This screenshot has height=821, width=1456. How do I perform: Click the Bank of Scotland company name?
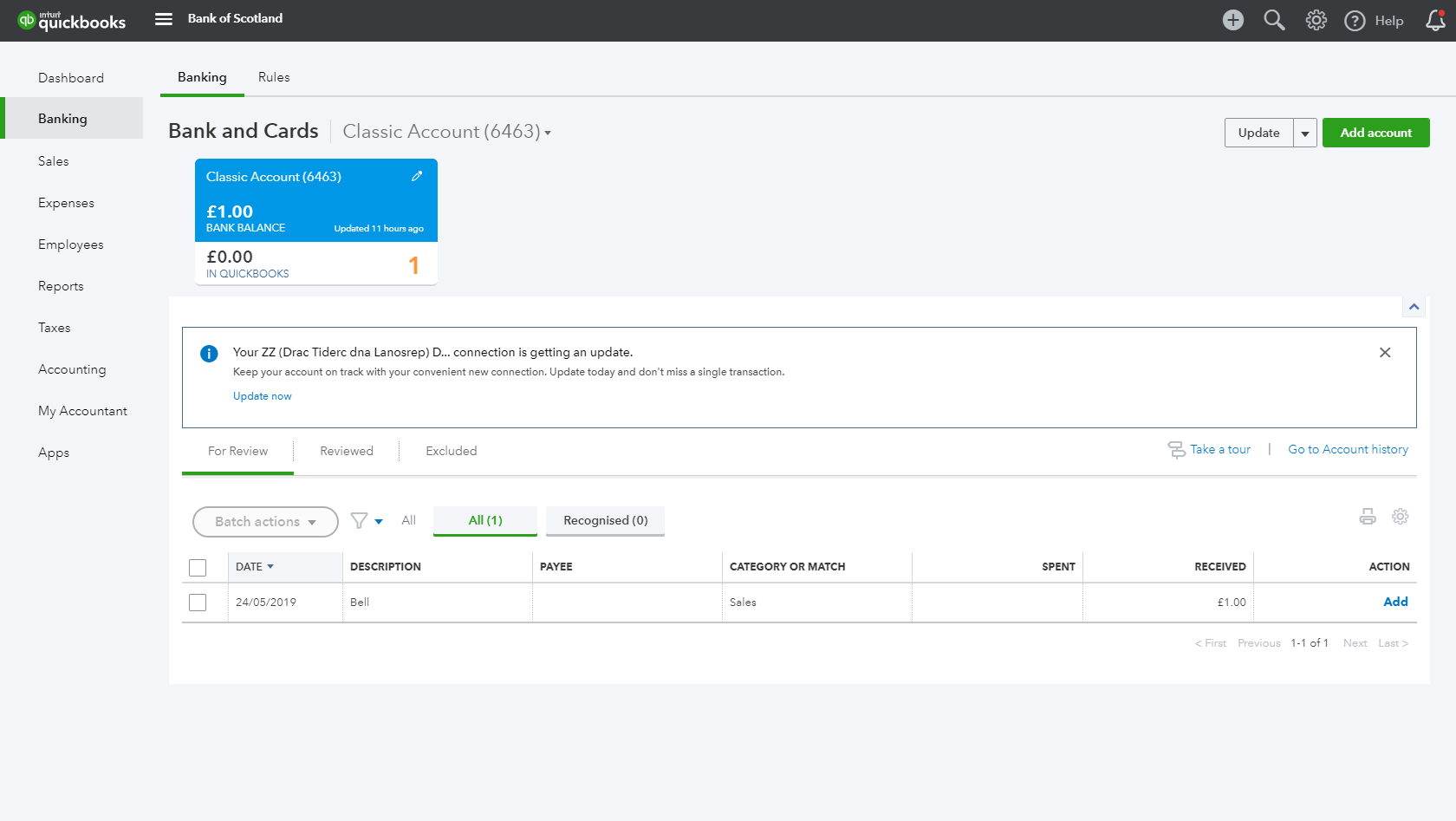(235, 18)
